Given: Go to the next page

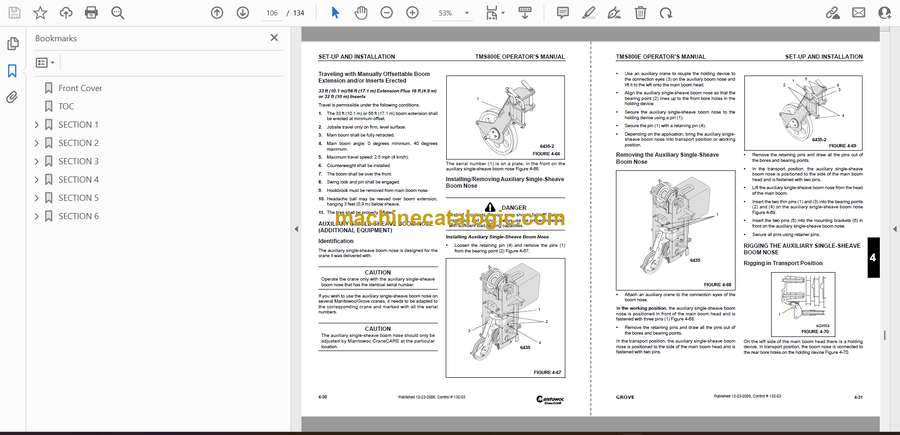Looking at the screenshot, I should click(x=243, y=13).
